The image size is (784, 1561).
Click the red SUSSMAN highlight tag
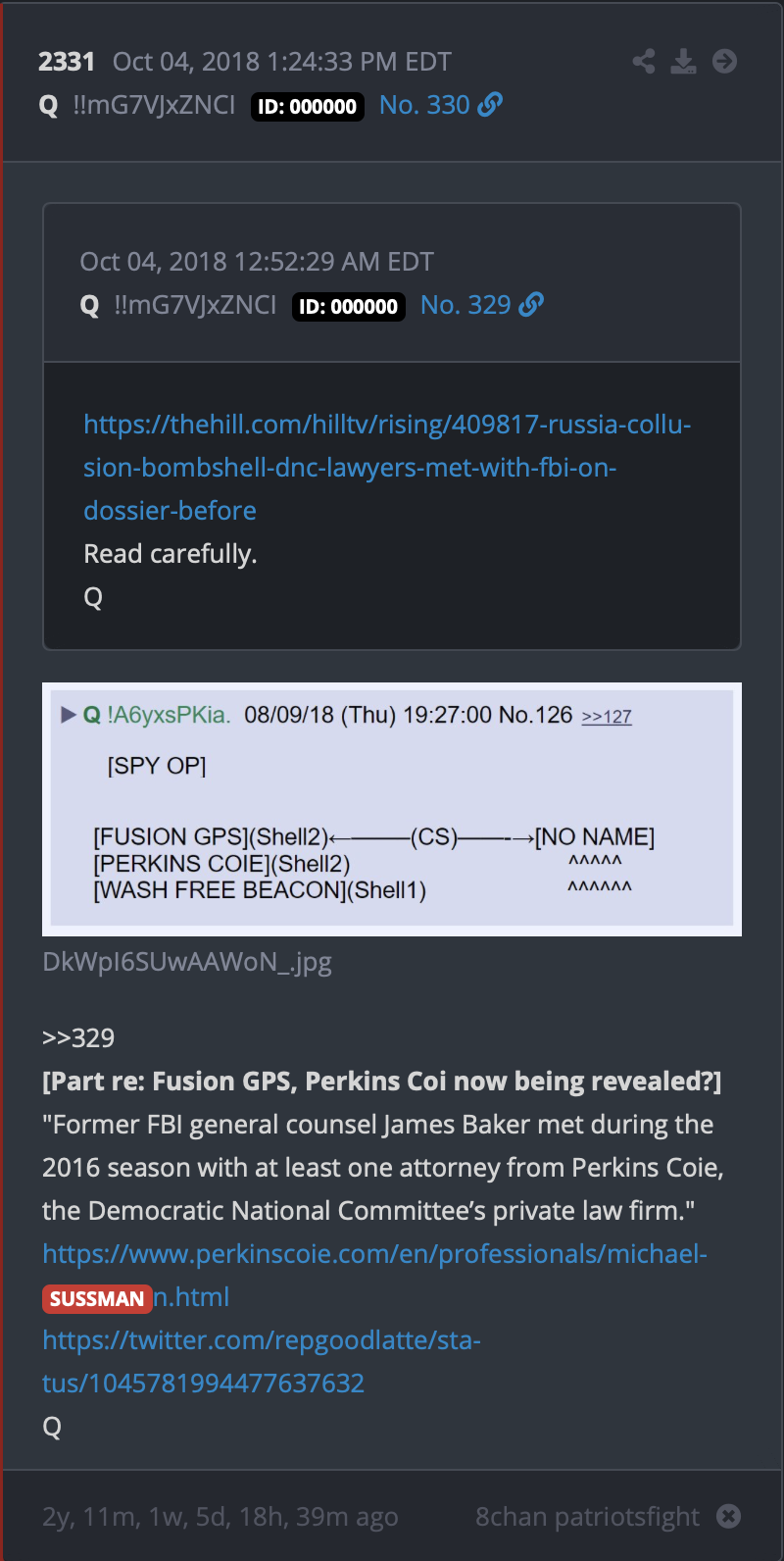click(97, 1298)
